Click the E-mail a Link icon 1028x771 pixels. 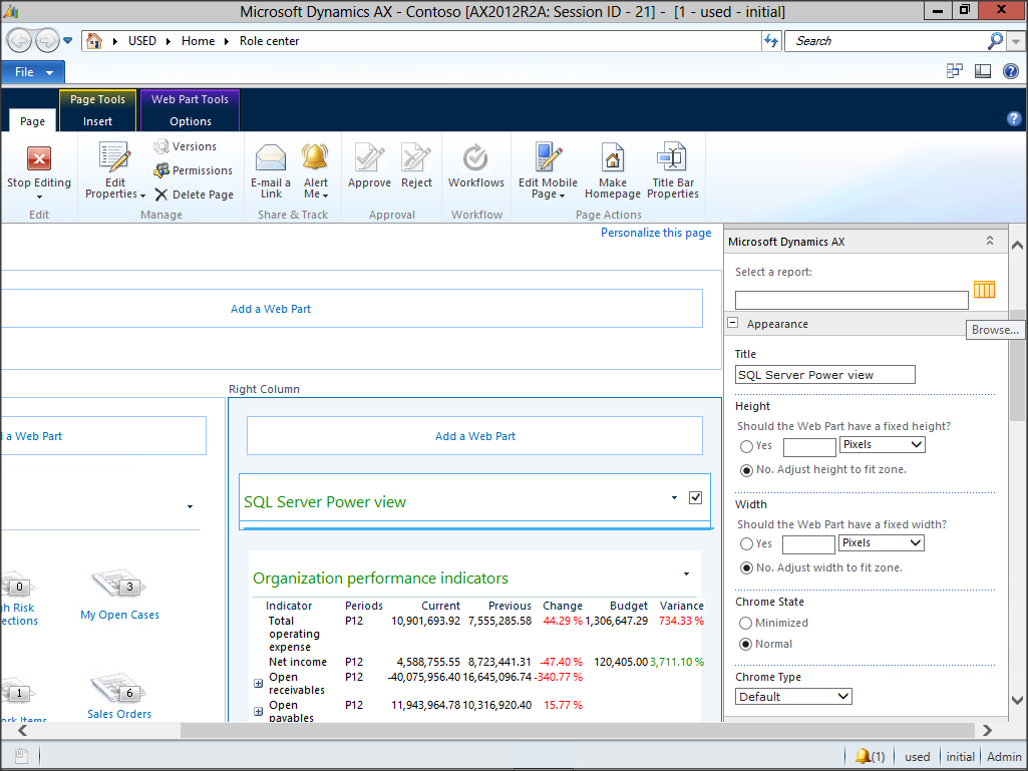(271, 159)
